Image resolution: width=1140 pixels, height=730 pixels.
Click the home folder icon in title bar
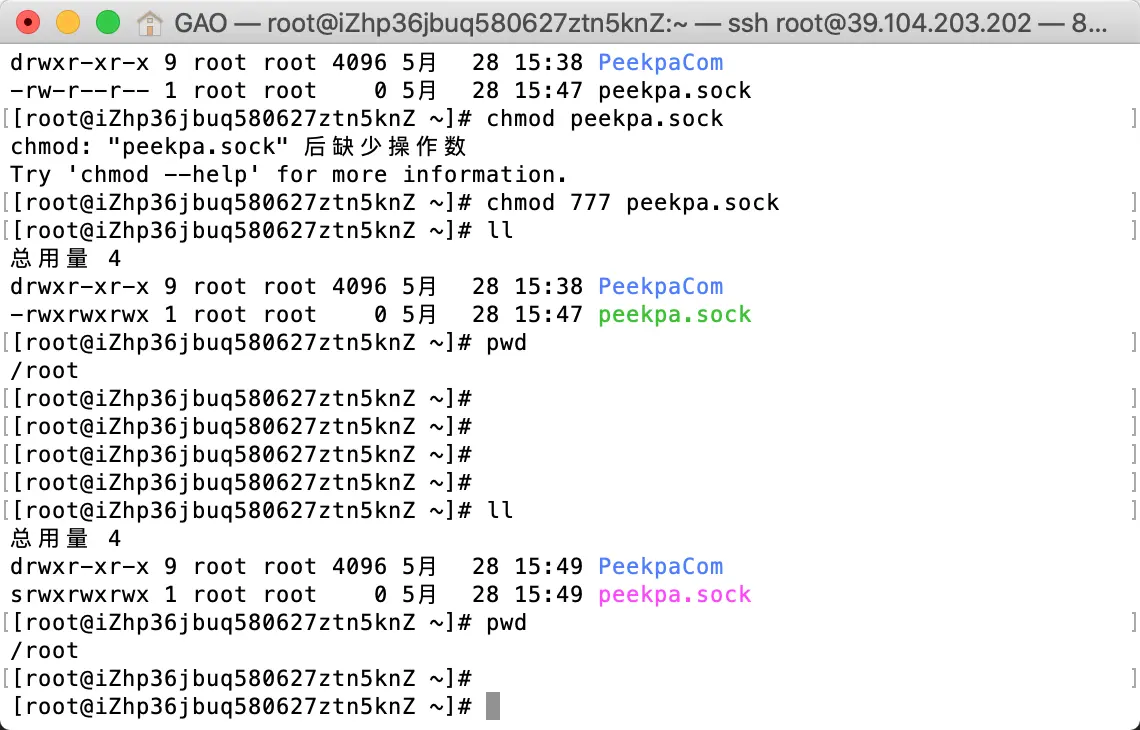click(149, 23)
